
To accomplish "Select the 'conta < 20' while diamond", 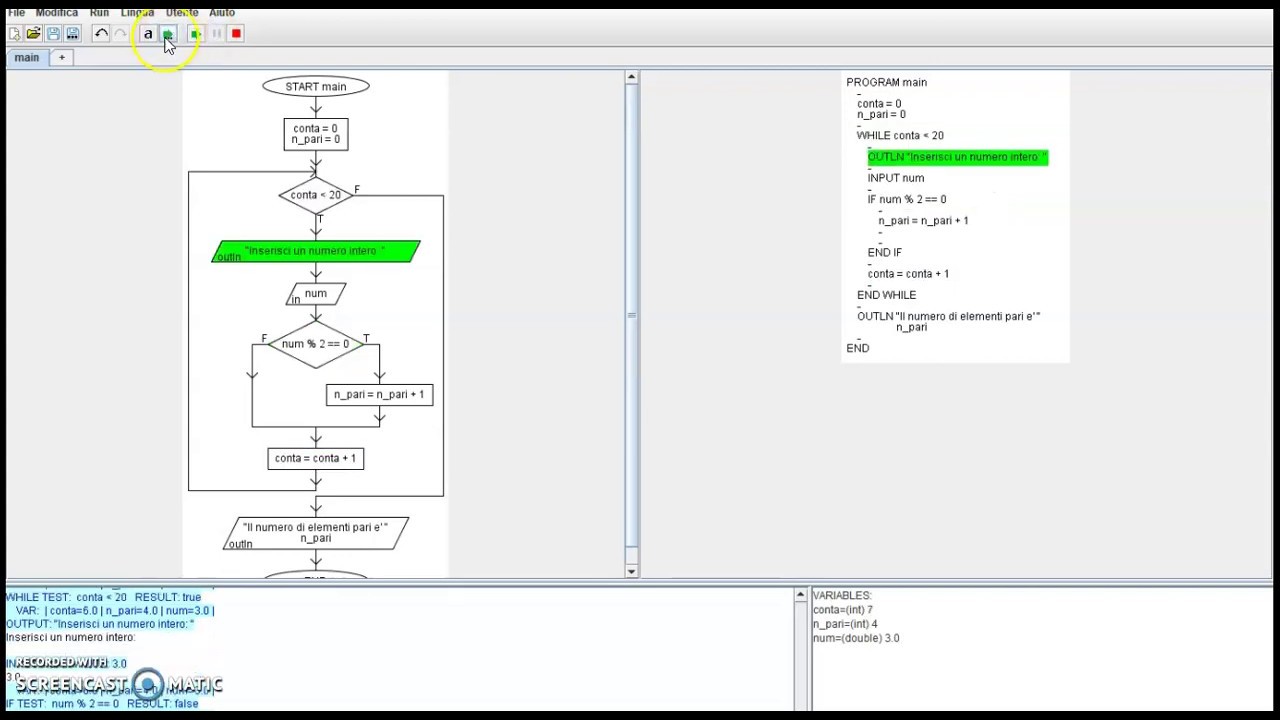I will point(316,195).
